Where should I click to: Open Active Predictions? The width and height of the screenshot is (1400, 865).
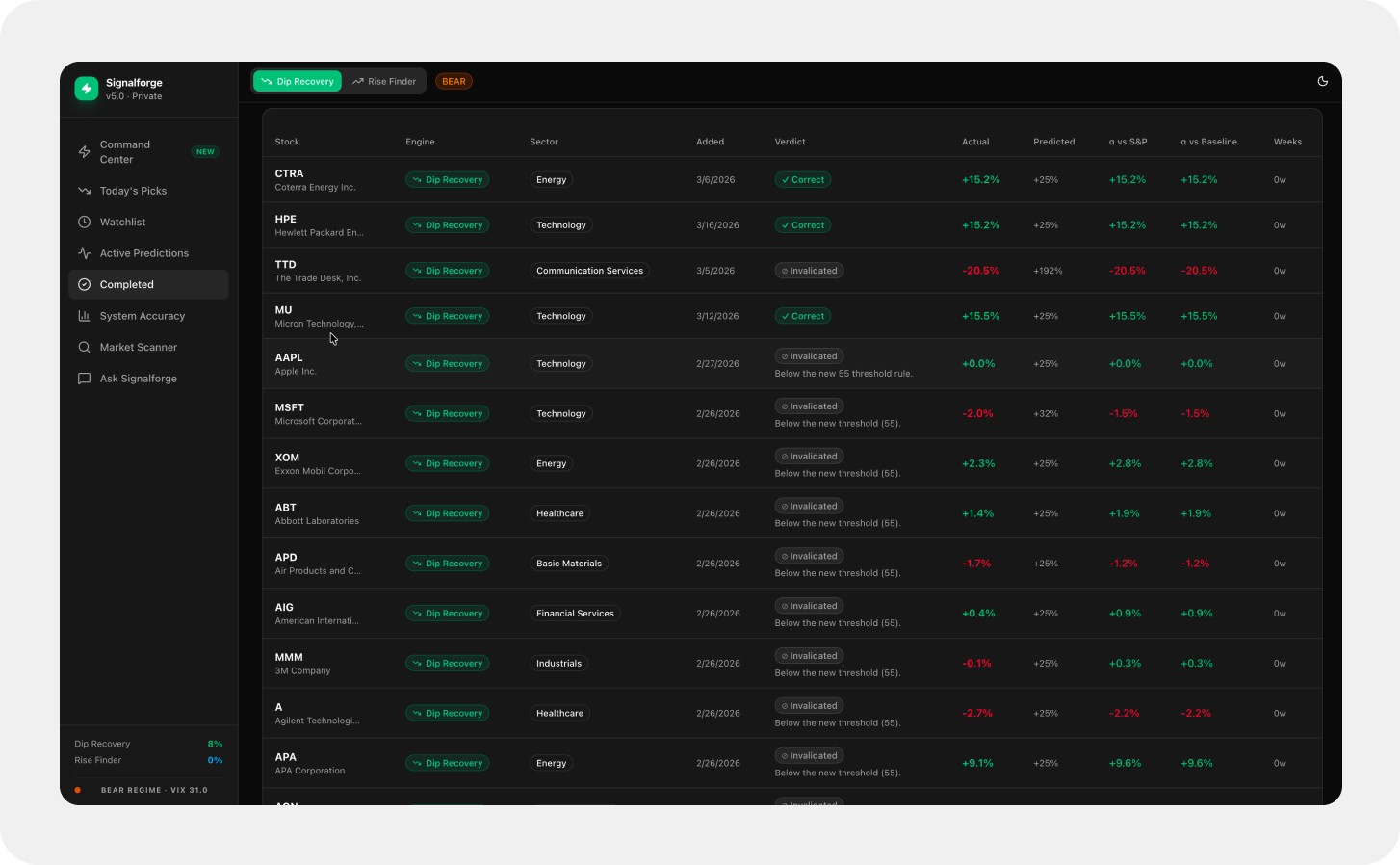tap(148, 253)
